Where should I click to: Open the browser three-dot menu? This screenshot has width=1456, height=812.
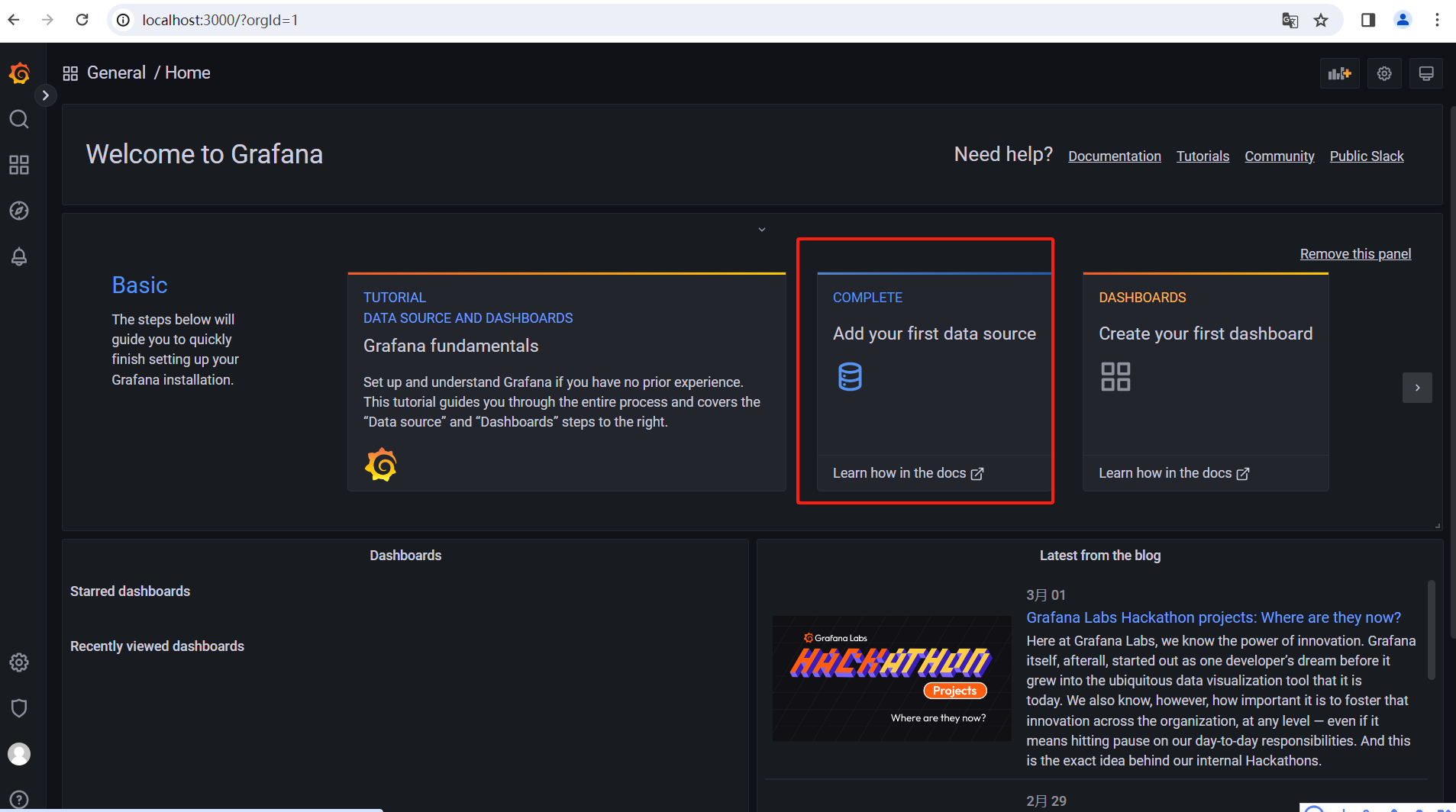click(x=1437, y=20)
